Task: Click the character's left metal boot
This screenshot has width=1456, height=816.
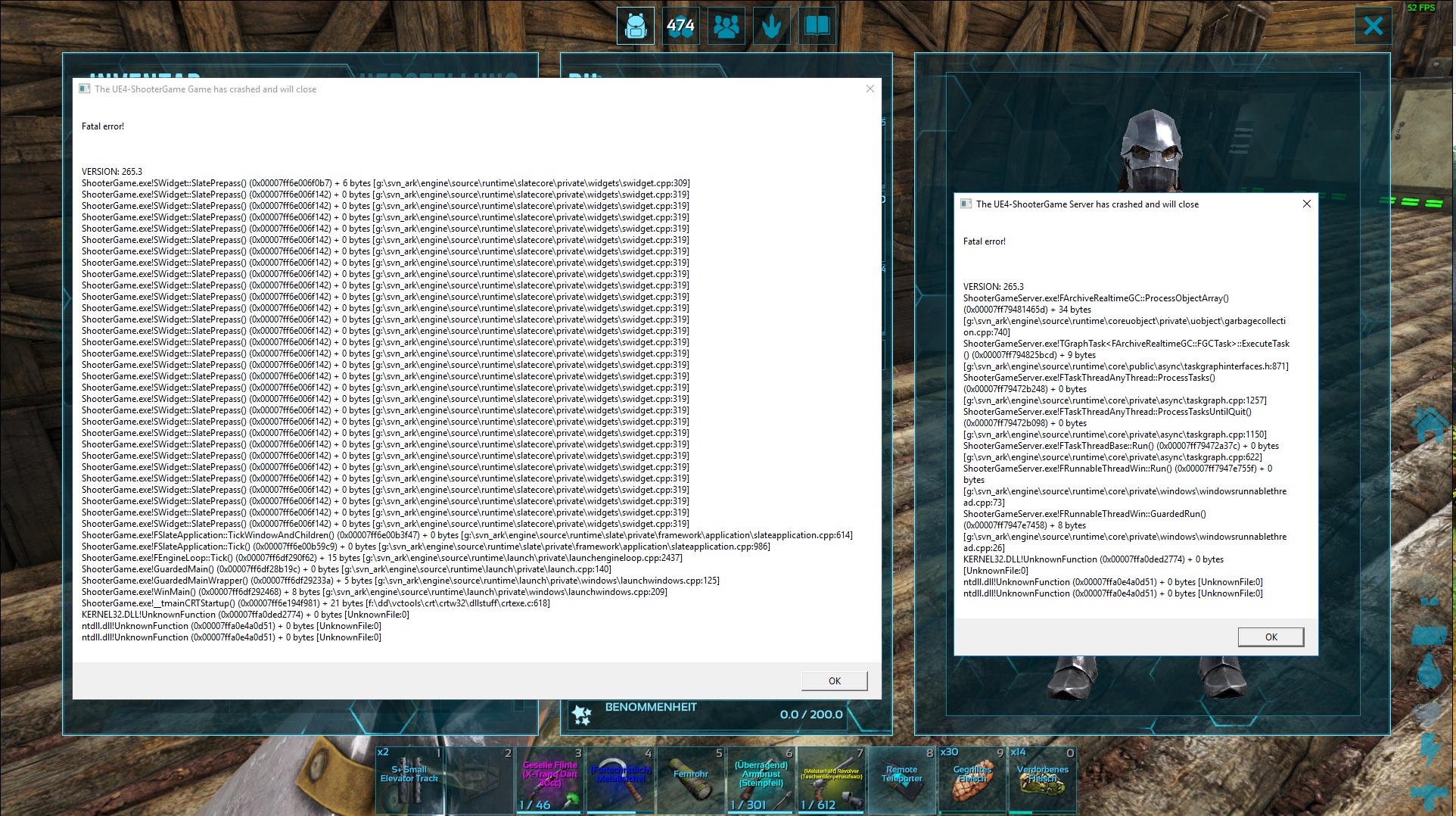Action: click(1072, 677)
